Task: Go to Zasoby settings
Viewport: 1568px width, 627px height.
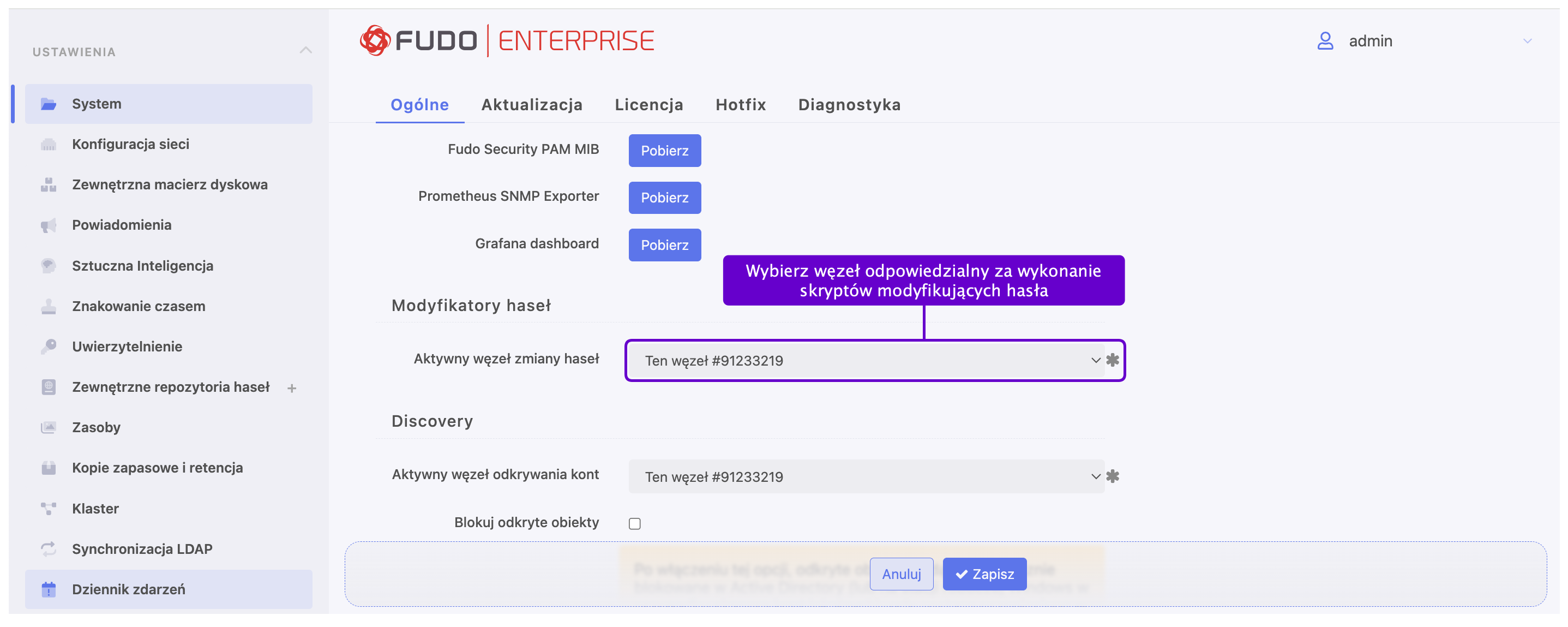Action: (x=169, y=428)
